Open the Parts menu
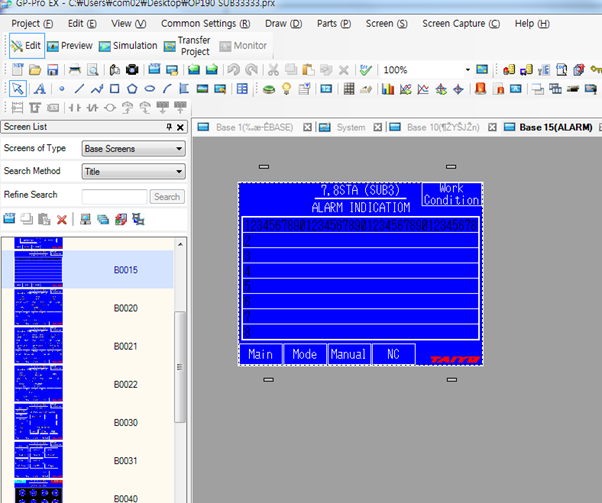 (x=334, y=23)
